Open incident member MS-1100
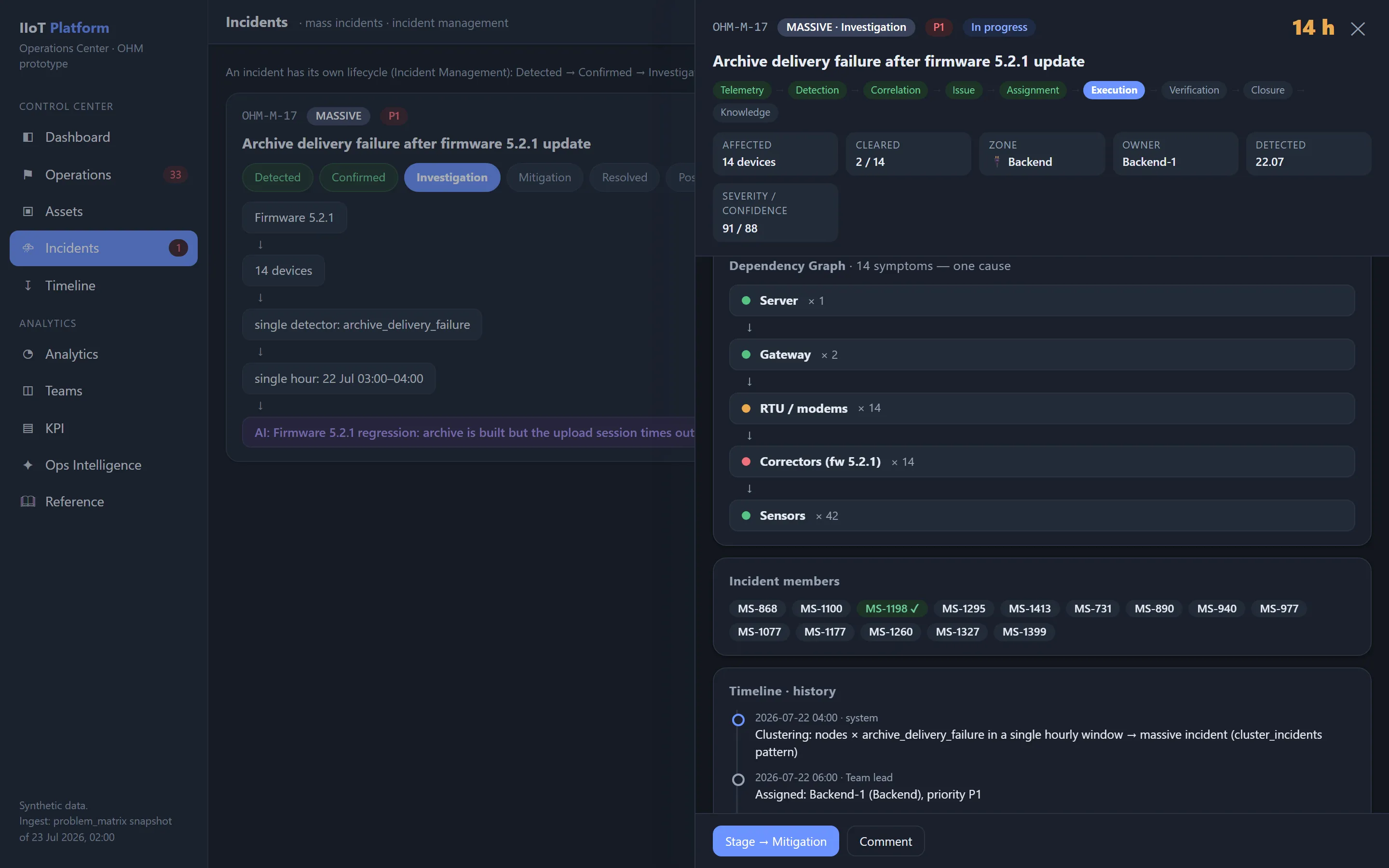 [821, 609]
